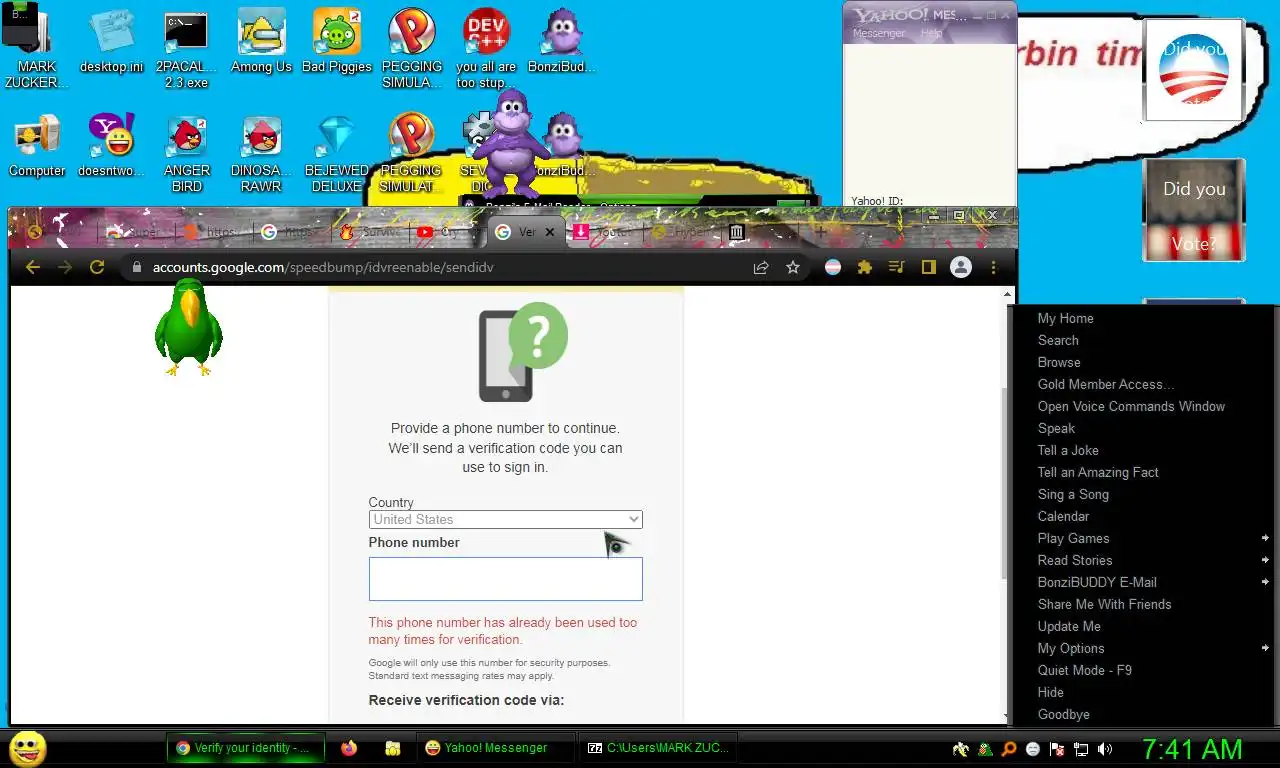Click the volume speaker tray icon
This screenshot has width=1280, height=768.
[1105, 748]
